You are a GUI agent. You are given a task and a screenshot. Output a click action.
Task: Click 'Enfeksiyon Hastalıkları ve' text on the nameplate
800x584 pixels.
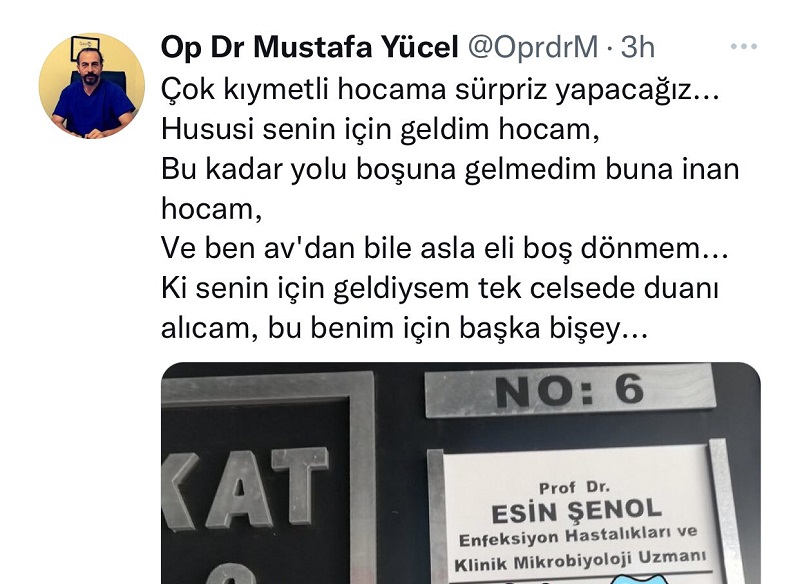pos(578,537)
